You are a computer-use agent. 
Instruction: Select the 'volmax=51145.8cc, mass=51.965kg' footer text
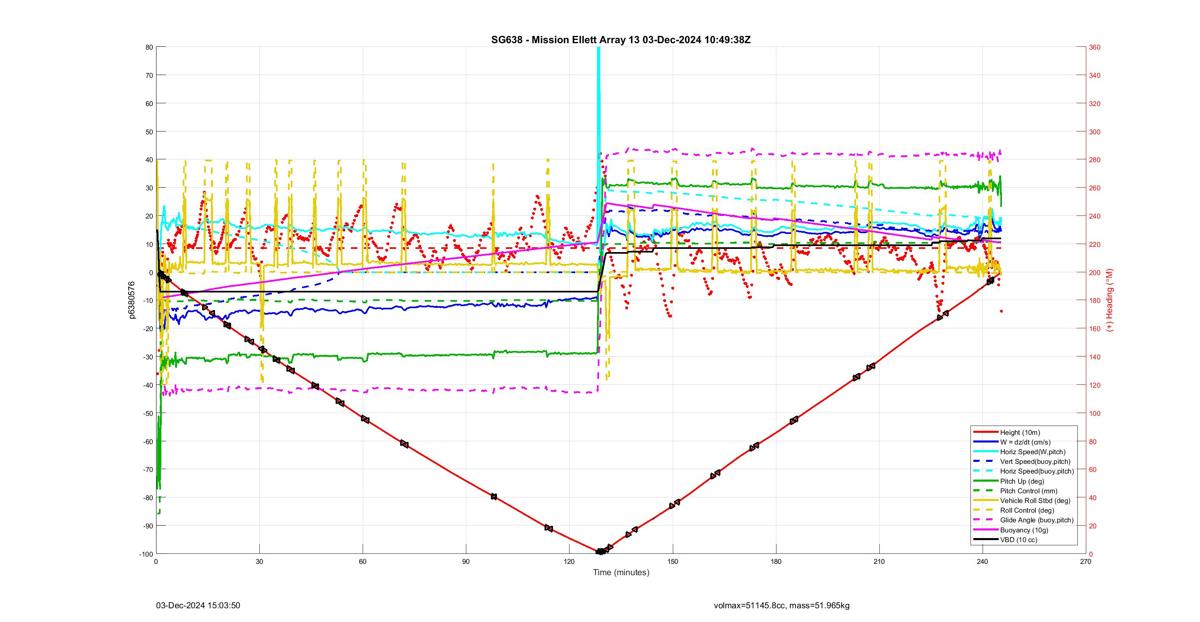point(782,605)
